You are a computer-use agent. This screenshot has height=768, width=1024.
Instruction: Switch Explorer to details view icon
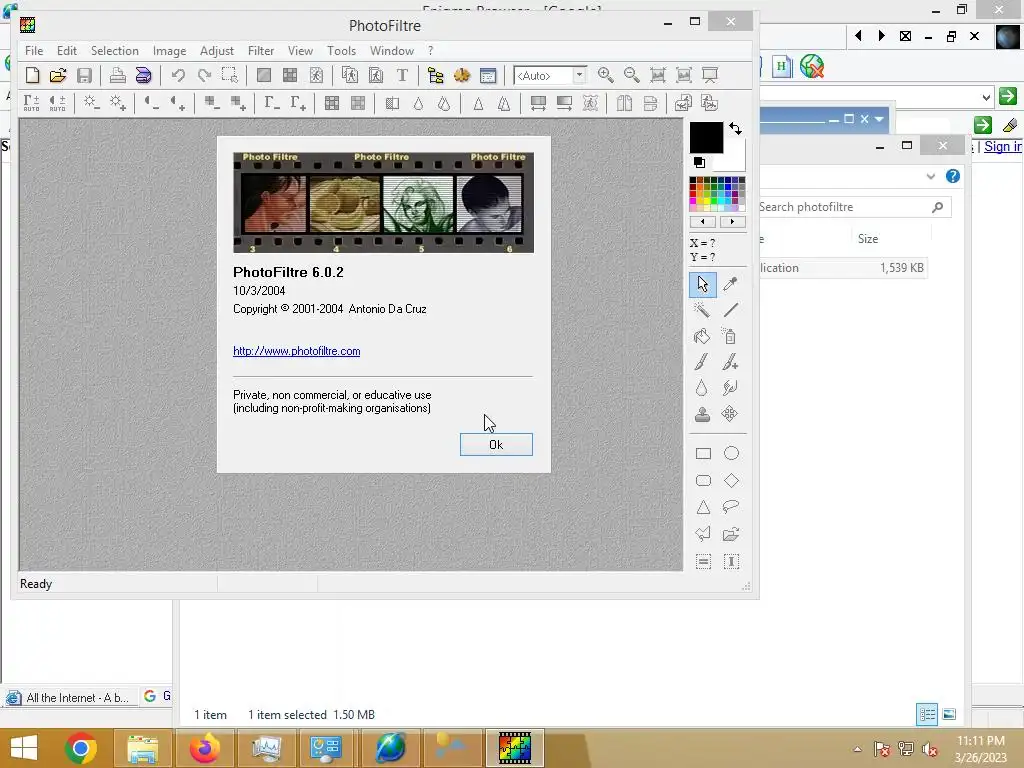927,714
